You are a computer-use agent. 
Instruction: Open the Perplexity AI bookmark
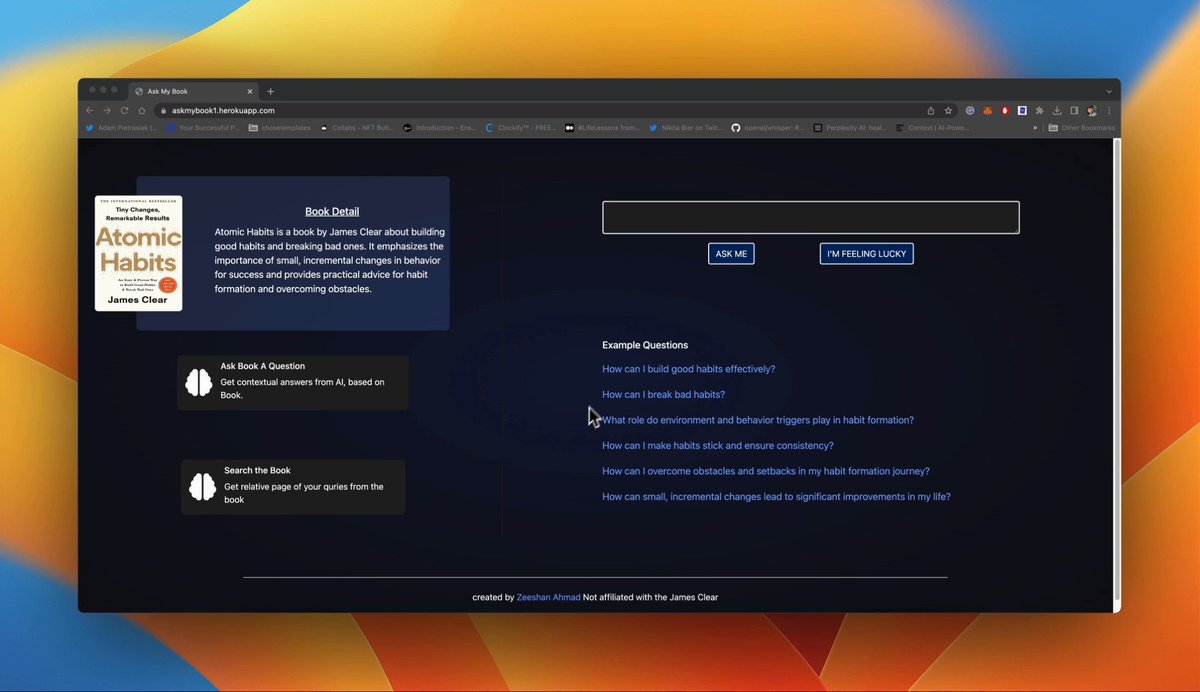(x=850, y=128)
